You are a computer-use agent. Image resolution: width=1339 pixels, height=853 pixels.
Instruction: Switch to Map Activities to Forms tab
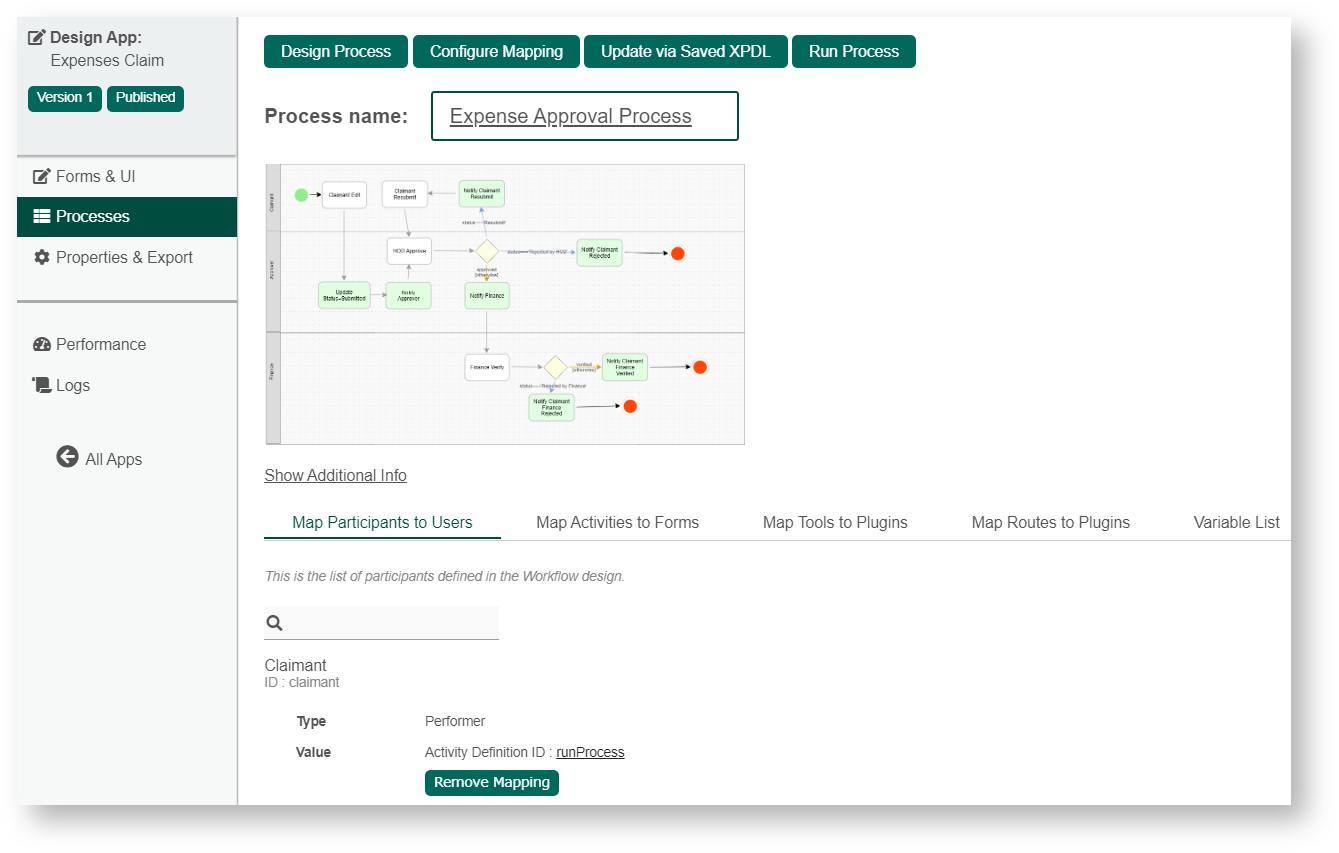[x=617, y=522]
